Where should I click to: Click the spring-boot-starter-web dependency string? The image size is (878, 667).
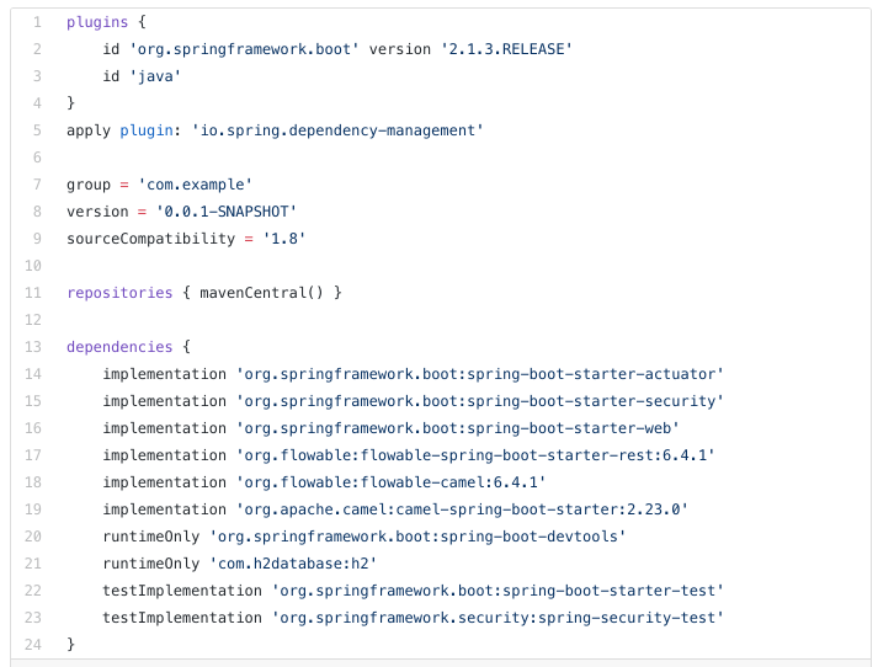click(x=458, y=428)
